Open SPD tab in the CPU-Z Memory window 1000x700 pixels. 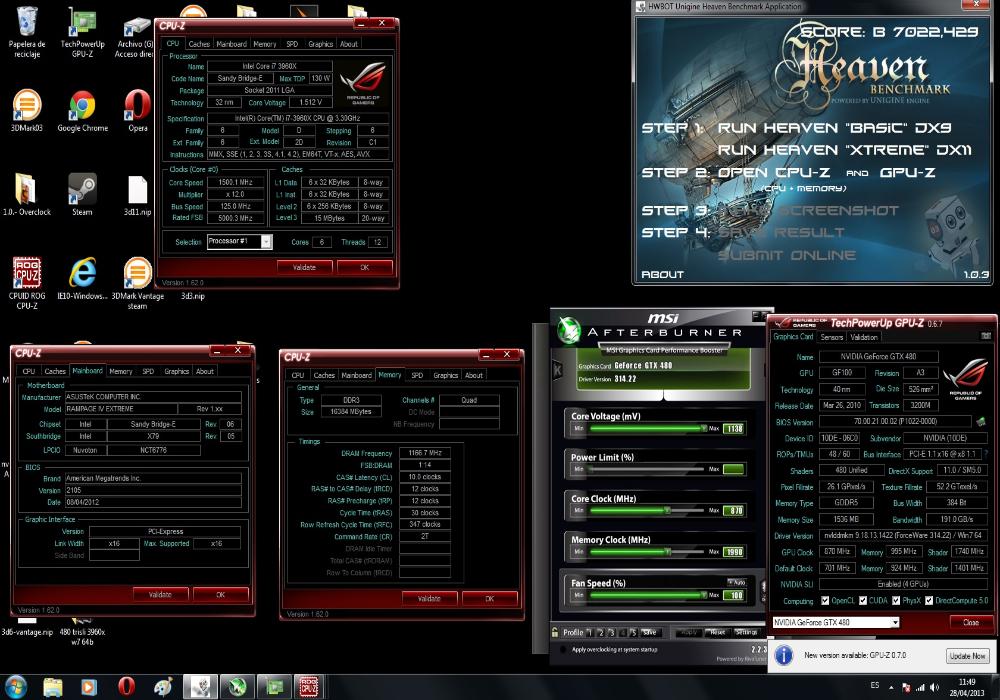(417, 375)
